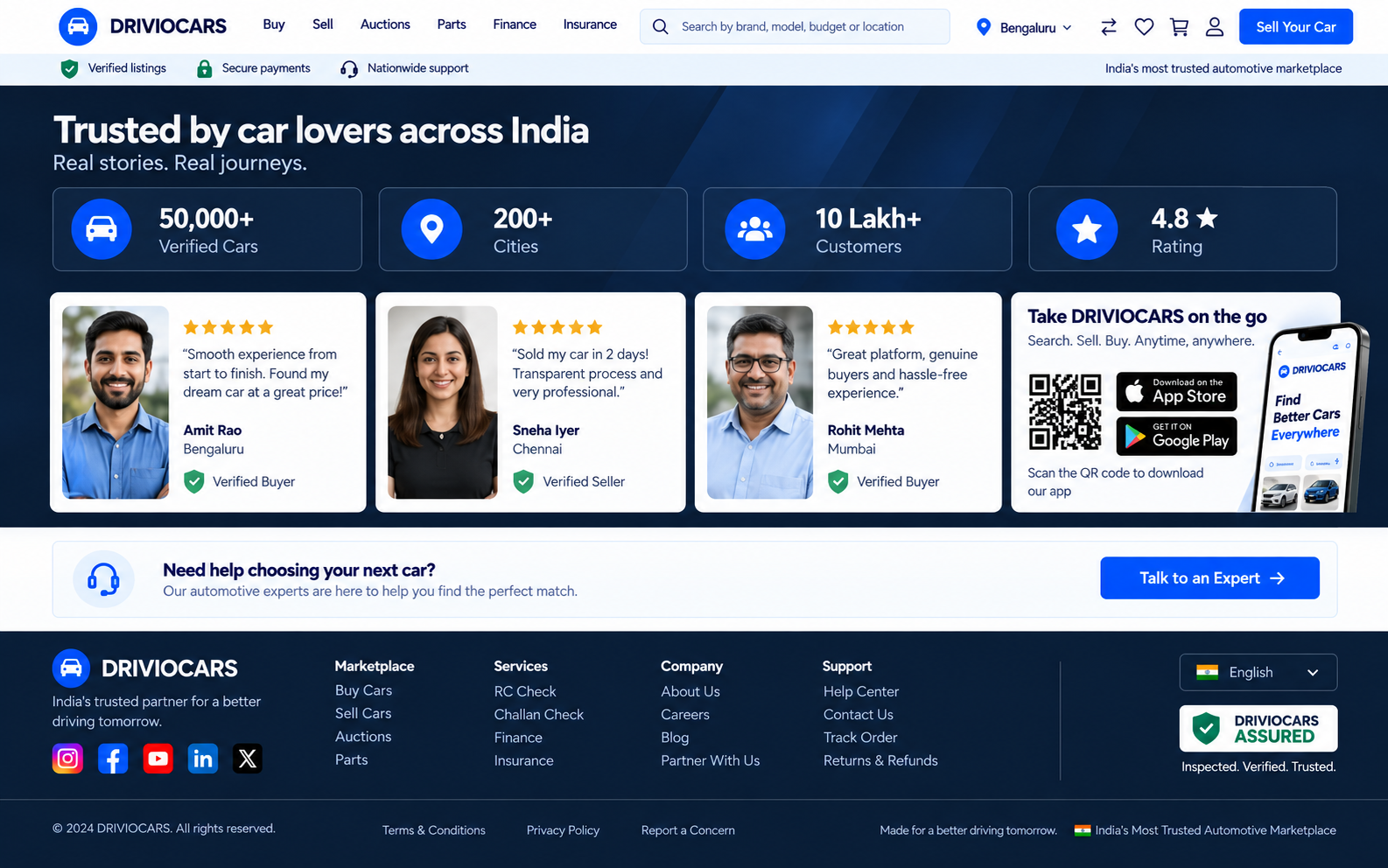Click the Nationwide support headset icon
Viewport: 1388px width, 868px height.
coord(349,68)
